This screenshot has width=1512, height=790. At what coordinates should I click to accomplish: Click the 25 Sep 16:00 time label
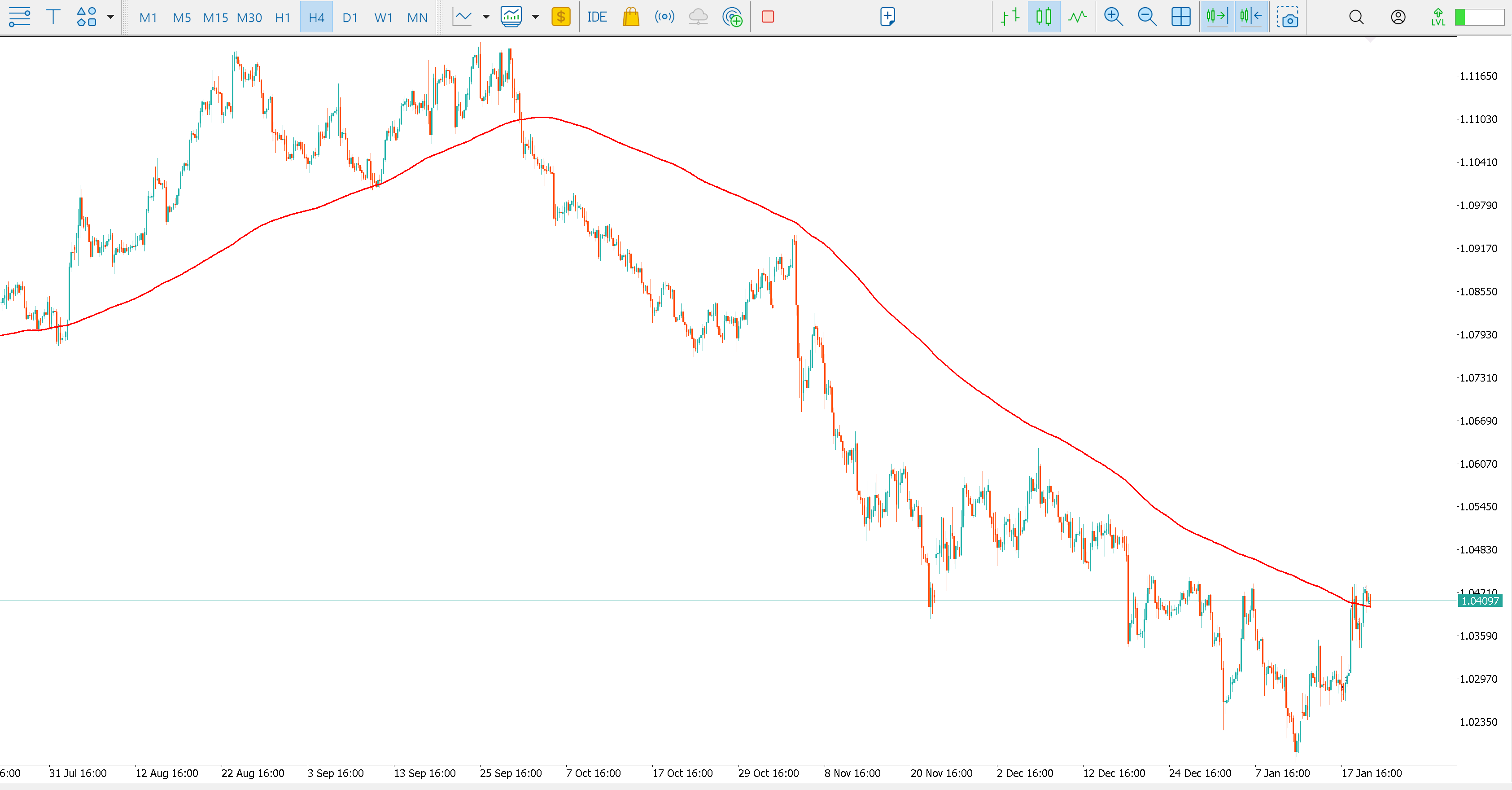coord(511,773)
